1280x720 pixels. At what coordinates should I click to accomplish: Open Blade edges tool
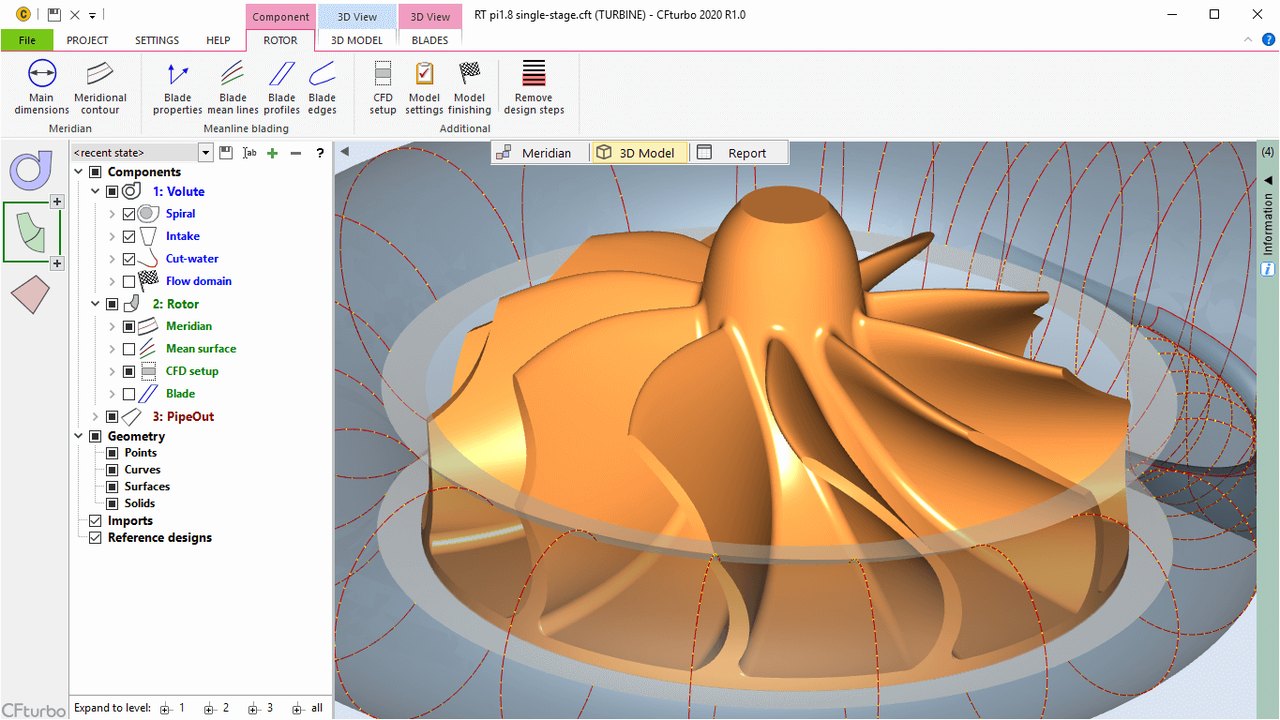(322, 88)
